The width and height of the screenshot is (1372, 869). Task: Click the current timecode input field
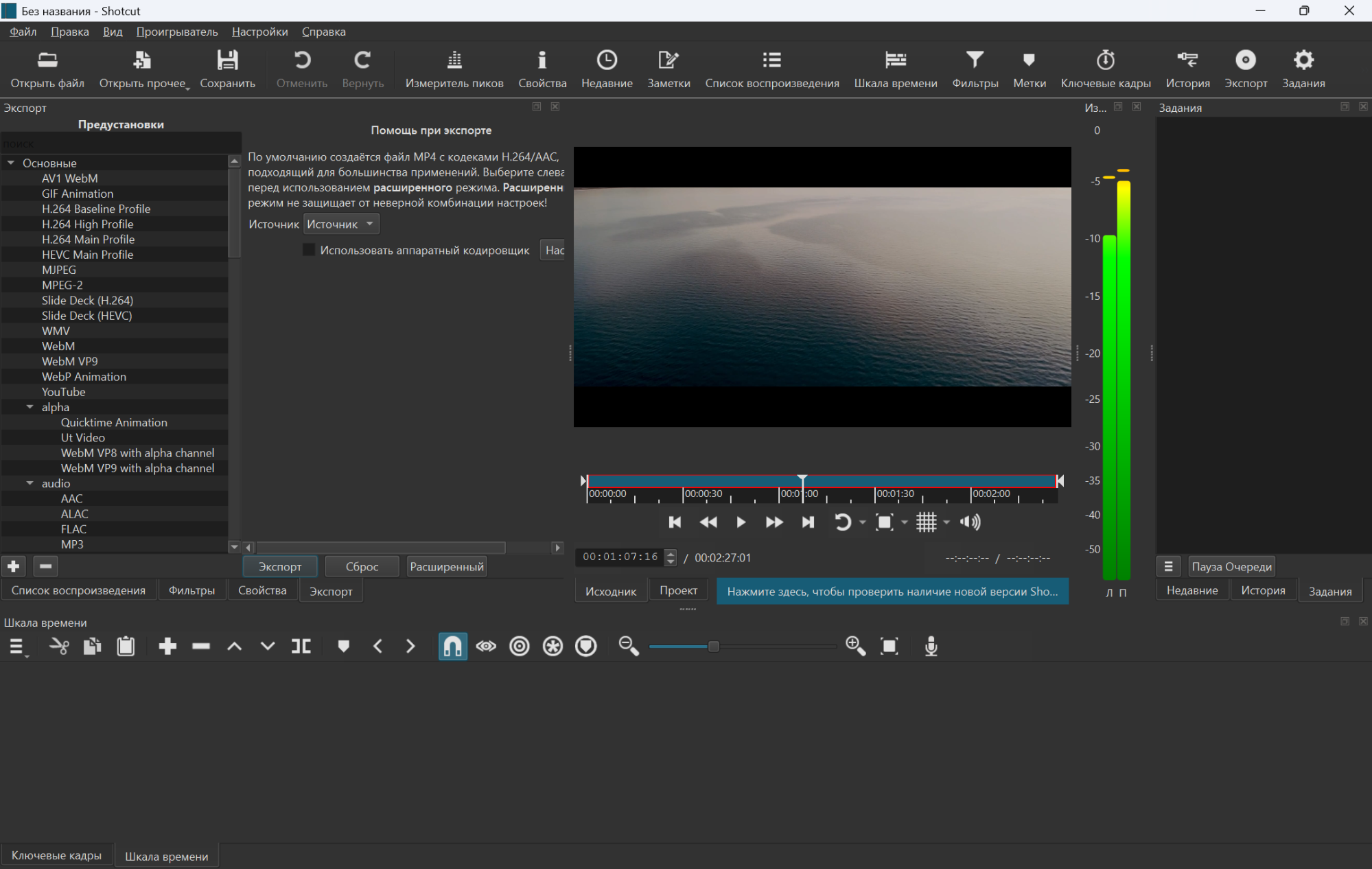[620, 557]
